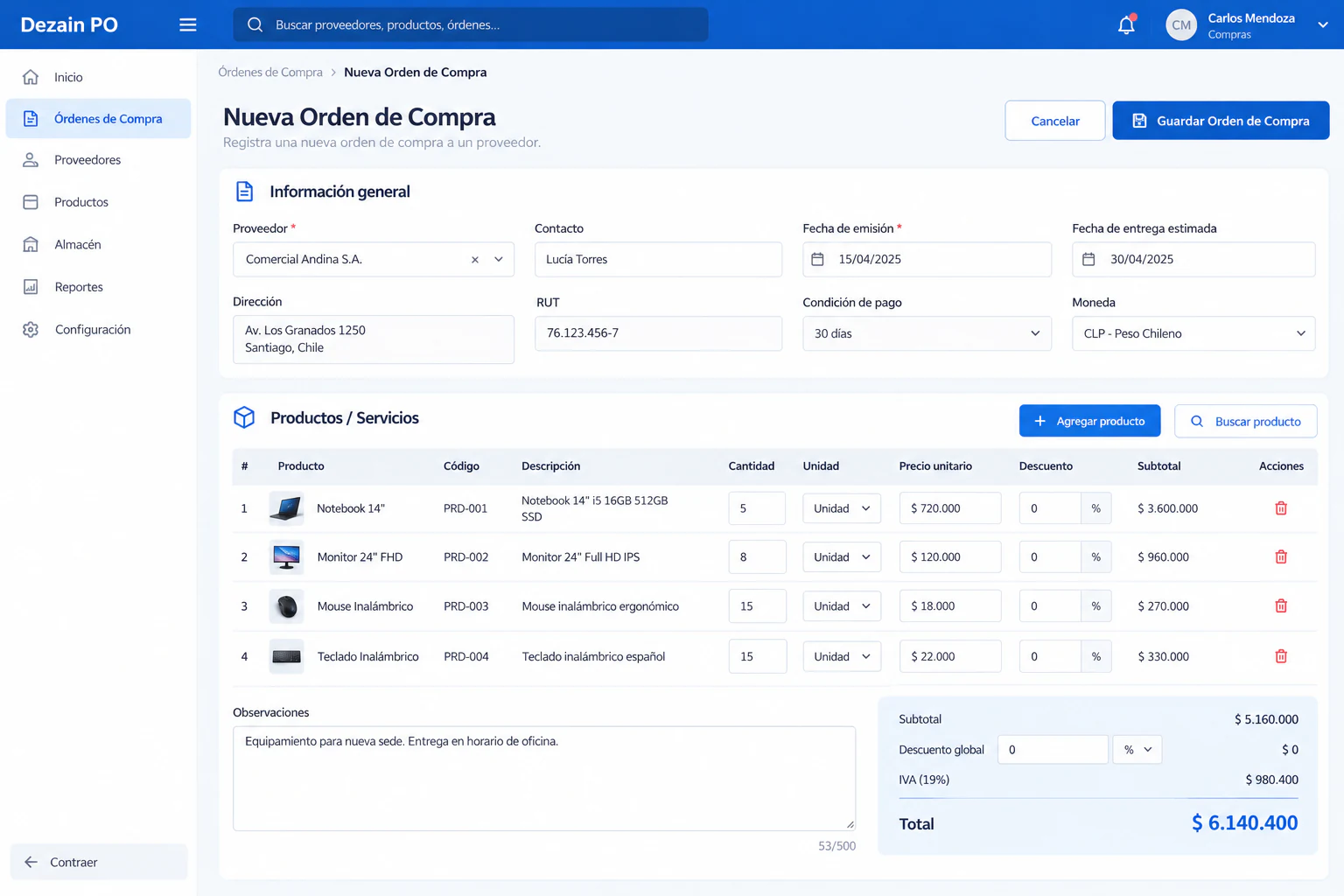Clear the Comercial Andina S.A. supplier selection
Viewport: 1344px width, 896px height.
coord(475,260)
